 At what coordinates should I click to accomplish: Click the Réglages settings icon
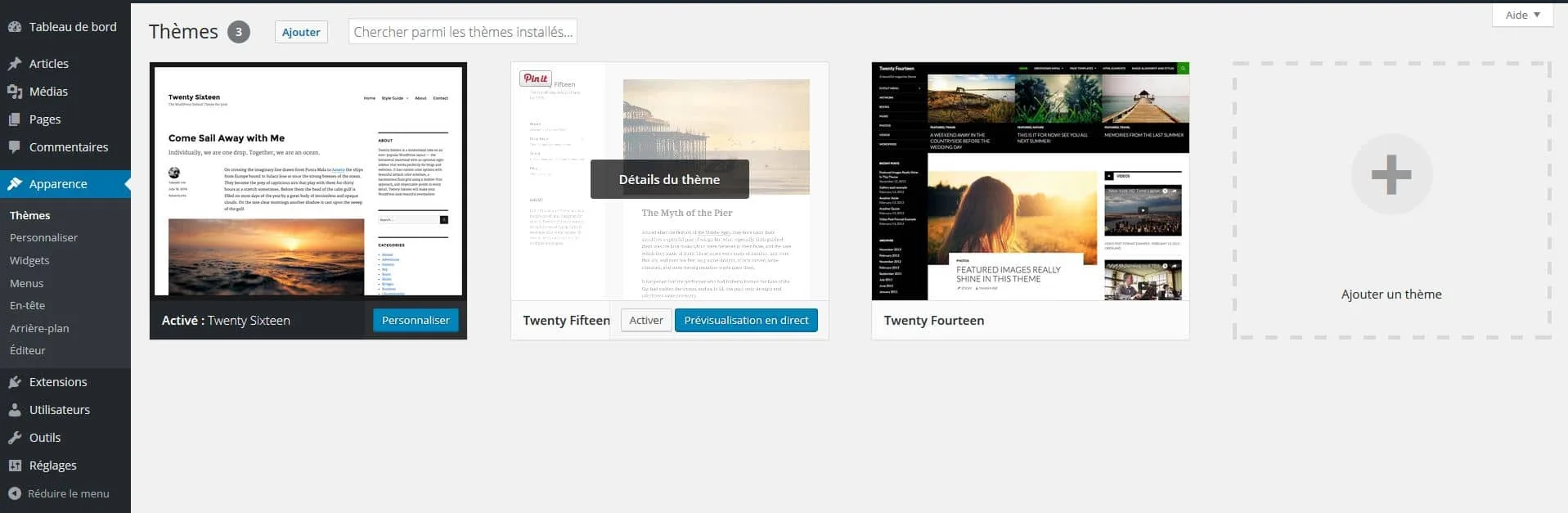coord(15,466)
